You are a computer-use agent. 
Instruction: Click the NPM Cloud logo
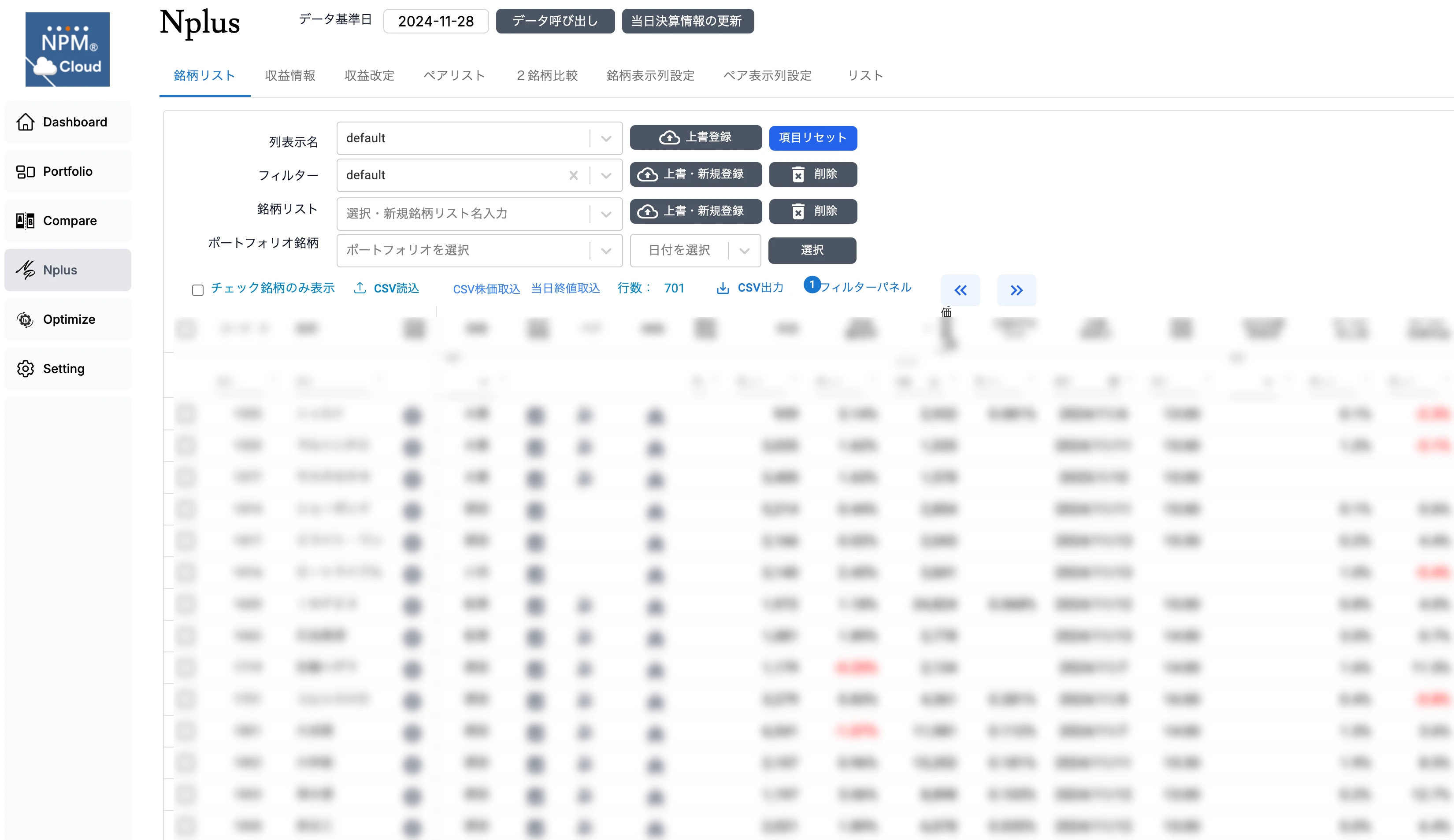(67, 49)
